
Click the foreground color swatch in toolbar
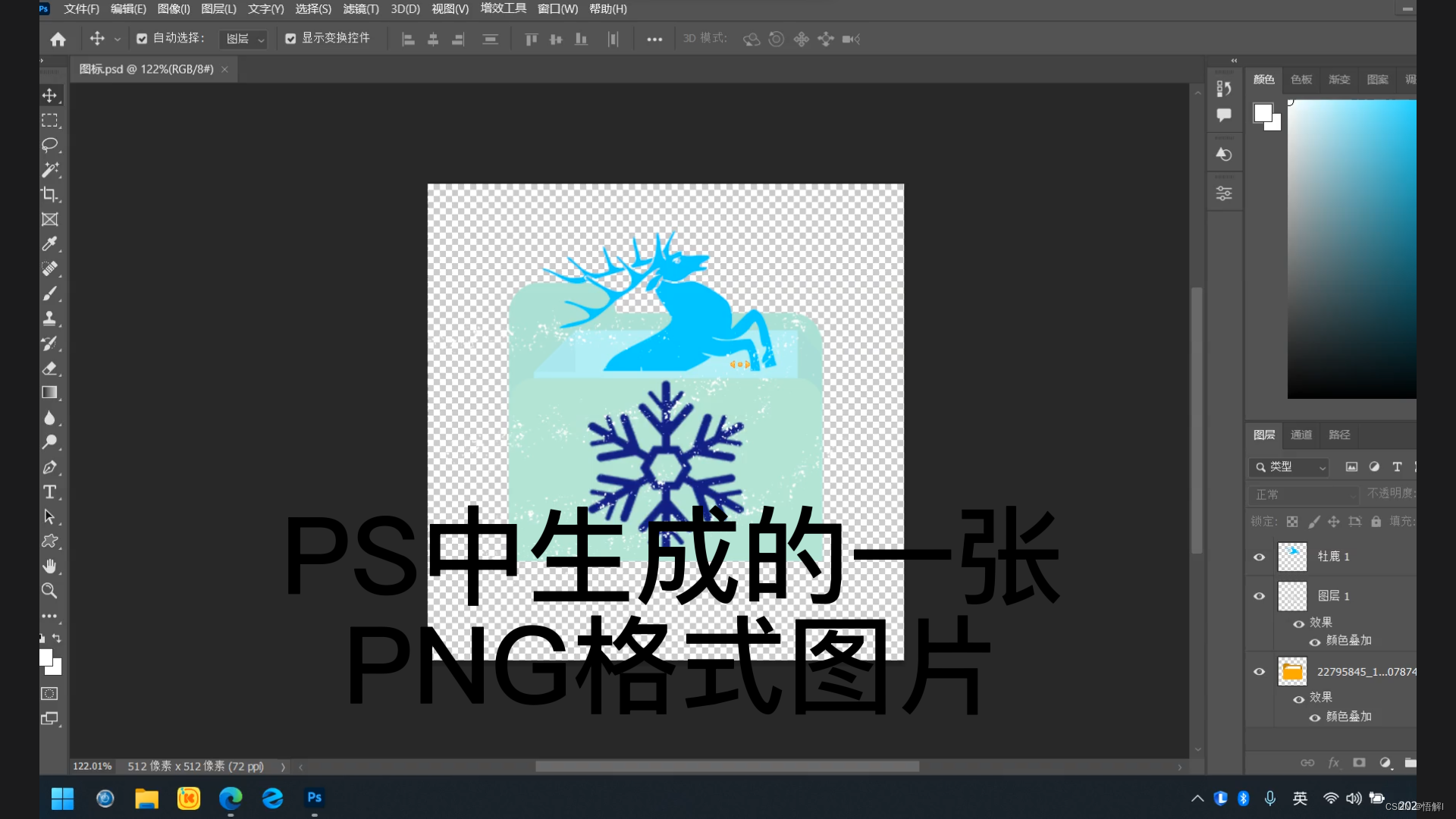click(x=45, y=657)
